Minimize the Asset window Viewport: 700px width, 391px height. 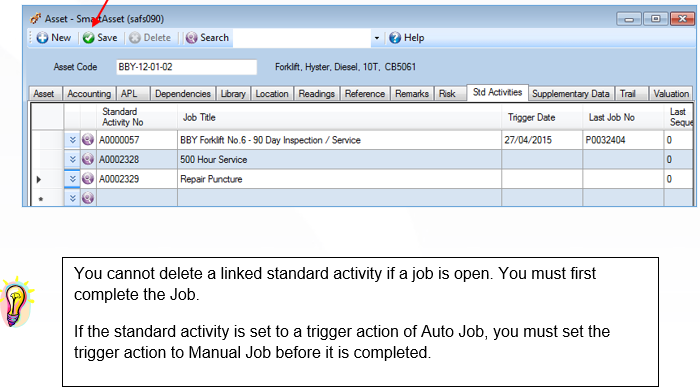point(629,19)
